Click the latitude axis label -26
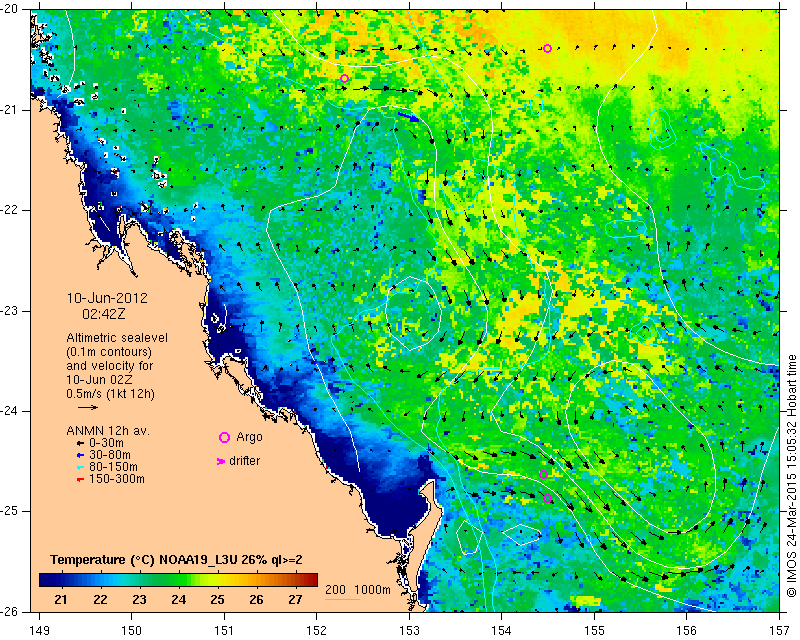This screenshot has width=800, height=640. [x=9, y=611]
